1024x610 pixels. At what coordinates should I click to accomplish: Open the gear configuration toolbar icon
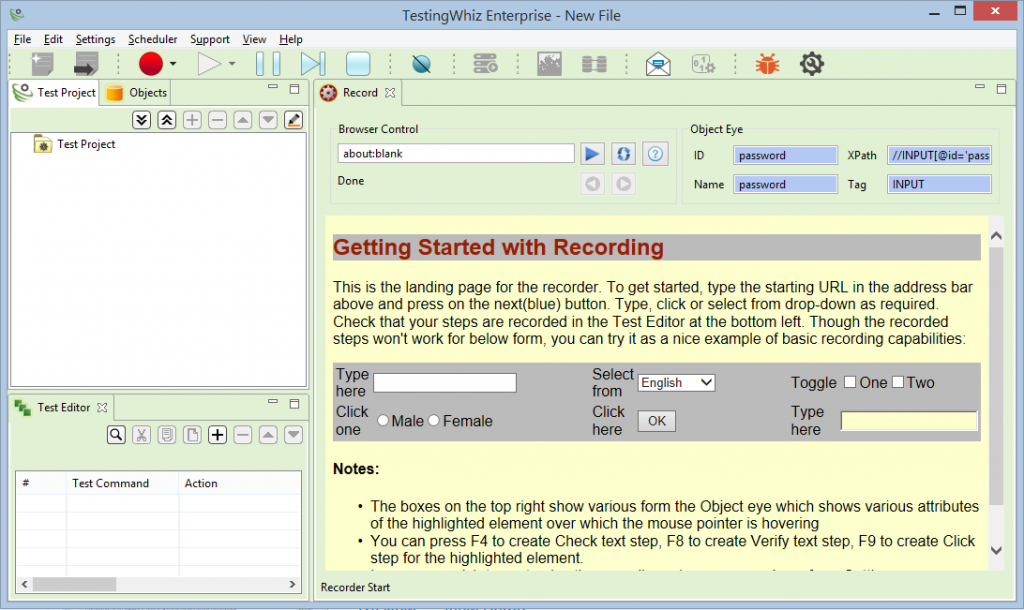click(812, 64)
